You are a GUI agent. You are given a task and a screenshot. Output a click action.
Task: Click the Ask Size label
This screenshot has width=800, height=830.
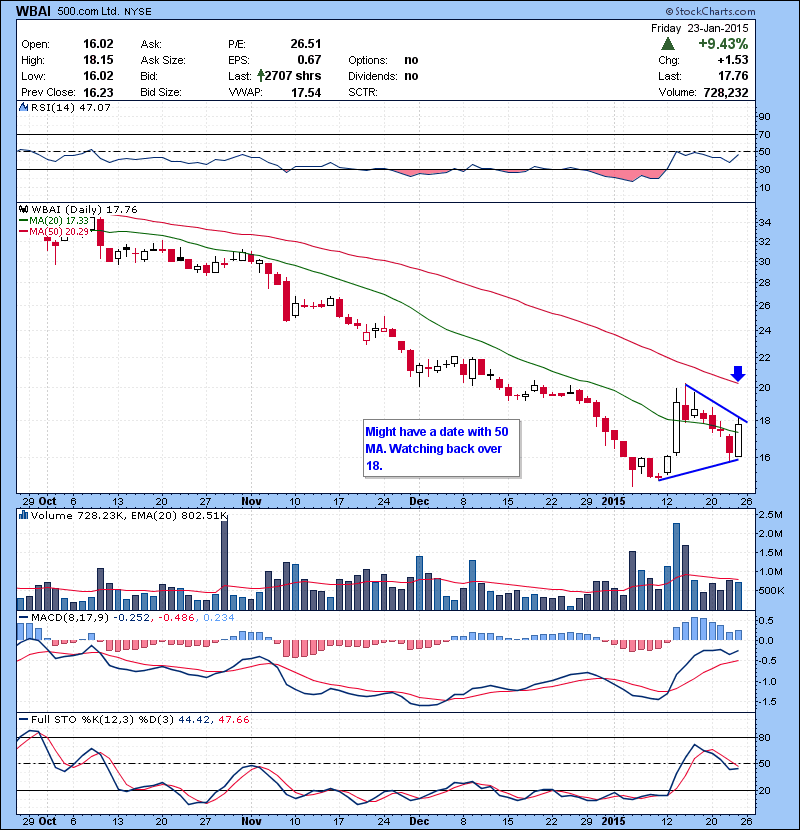[x=163, y=60]
